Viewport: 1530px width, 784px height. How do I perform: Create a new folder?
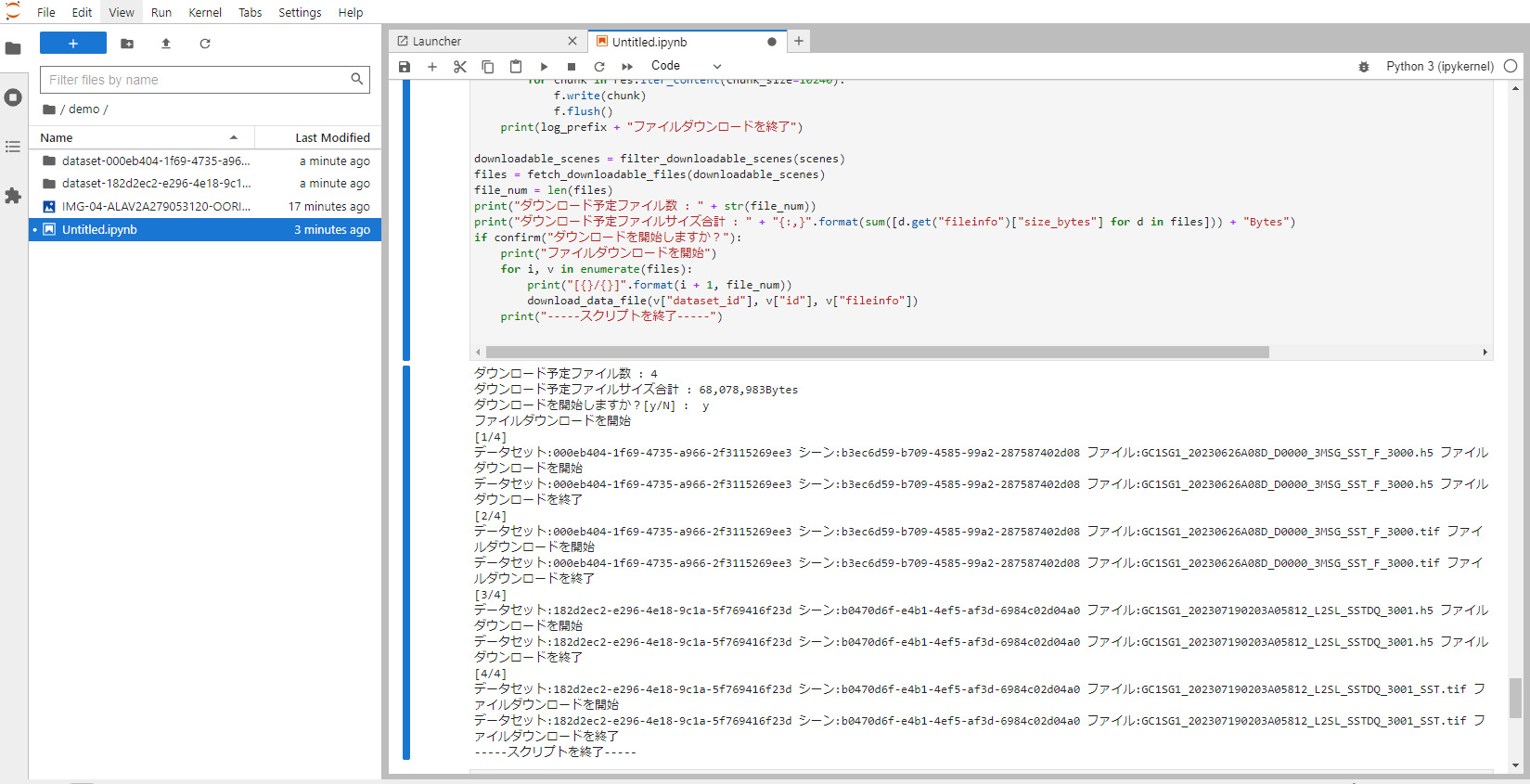coord(127,44)
